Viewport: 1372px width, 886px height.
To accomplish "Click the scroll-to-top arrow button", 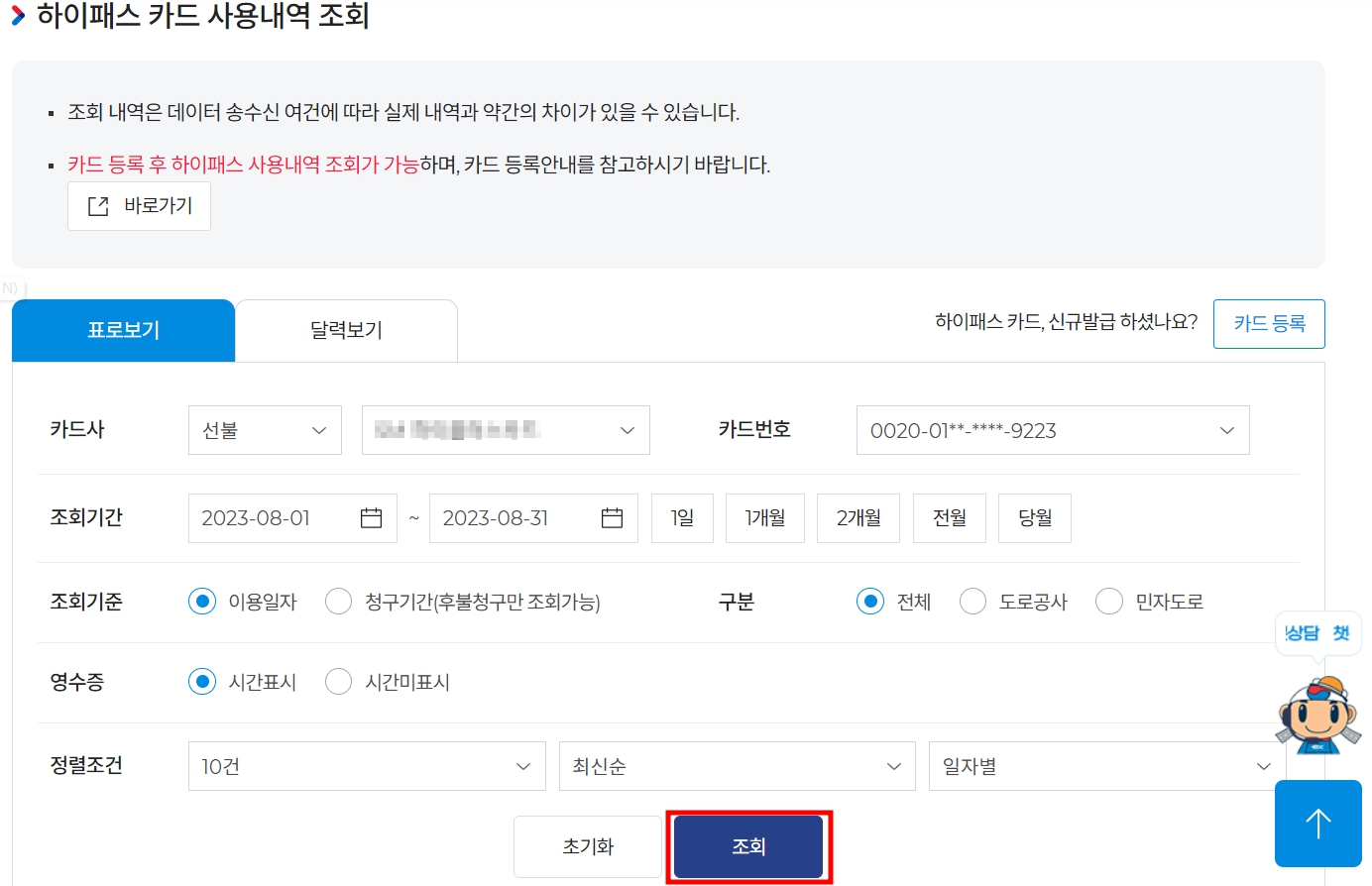I will point(1318,823).
